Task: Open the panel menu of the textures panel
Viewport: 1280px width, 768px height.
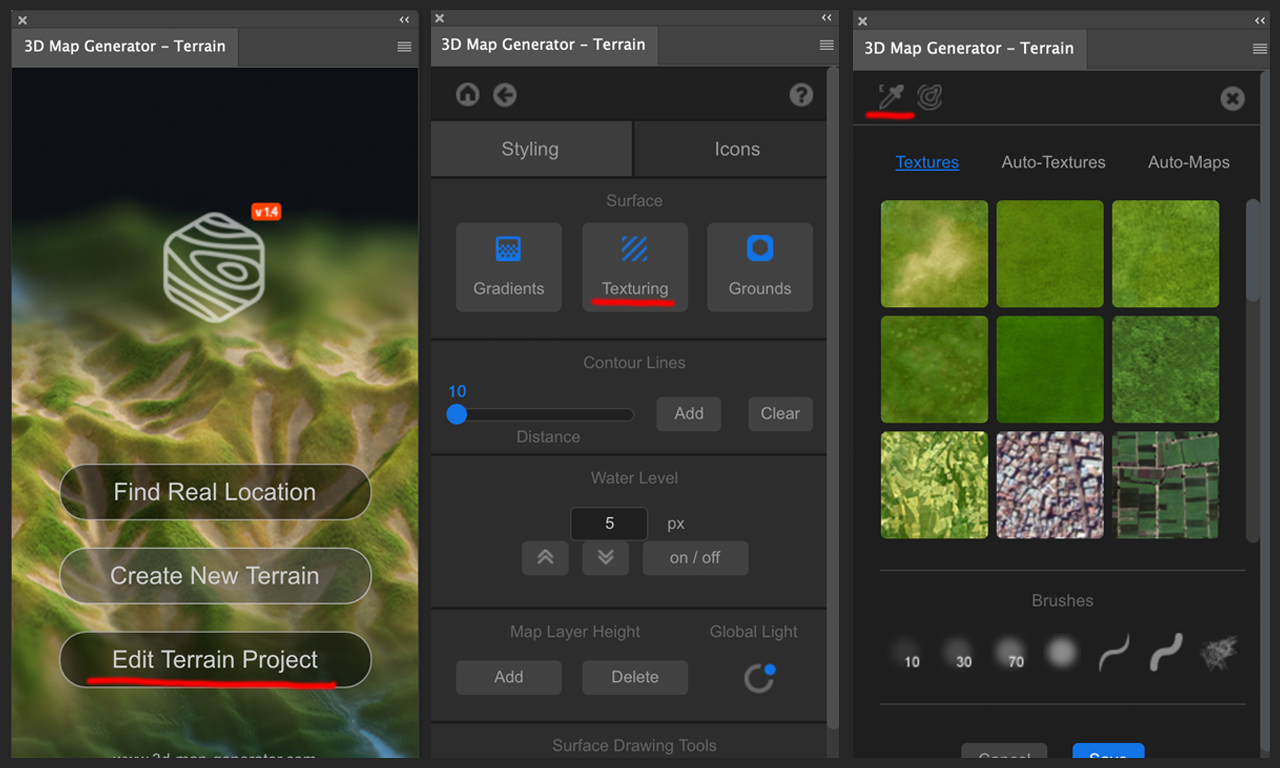Action: point(1260,49)
